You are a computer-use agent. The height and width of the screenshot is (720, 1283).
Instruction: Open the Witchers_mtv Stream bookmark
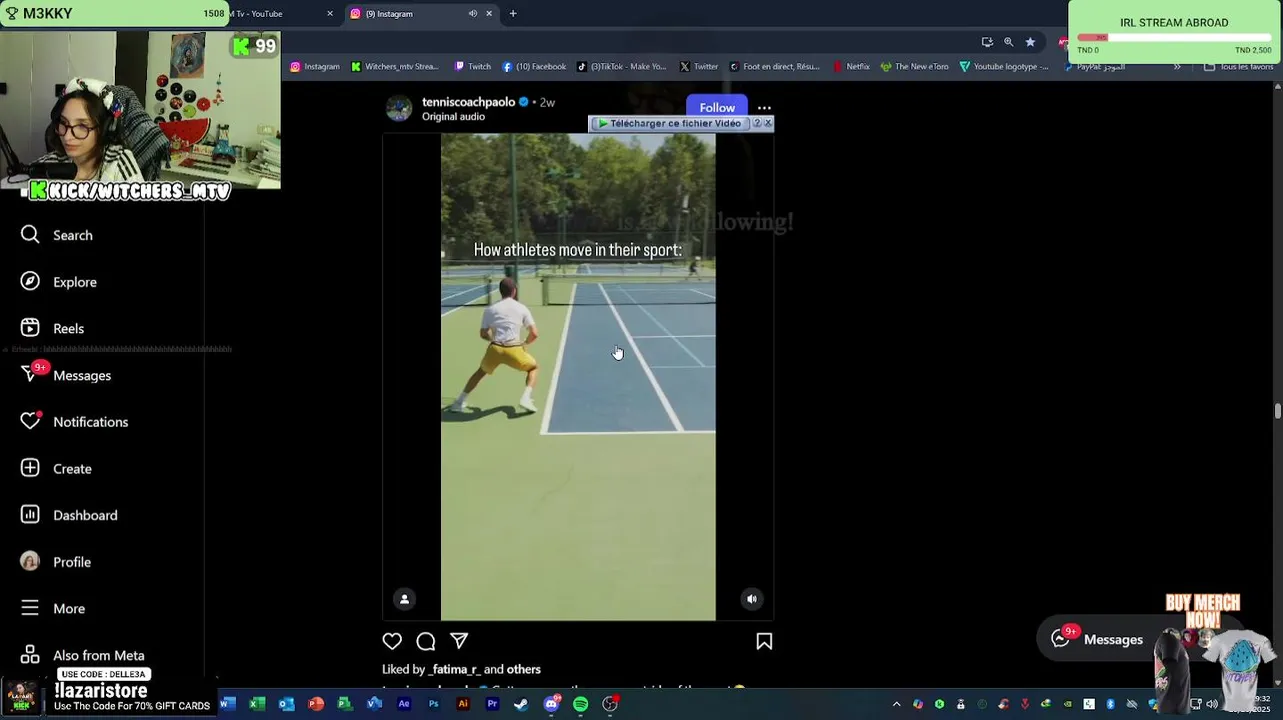coord(394,67)
